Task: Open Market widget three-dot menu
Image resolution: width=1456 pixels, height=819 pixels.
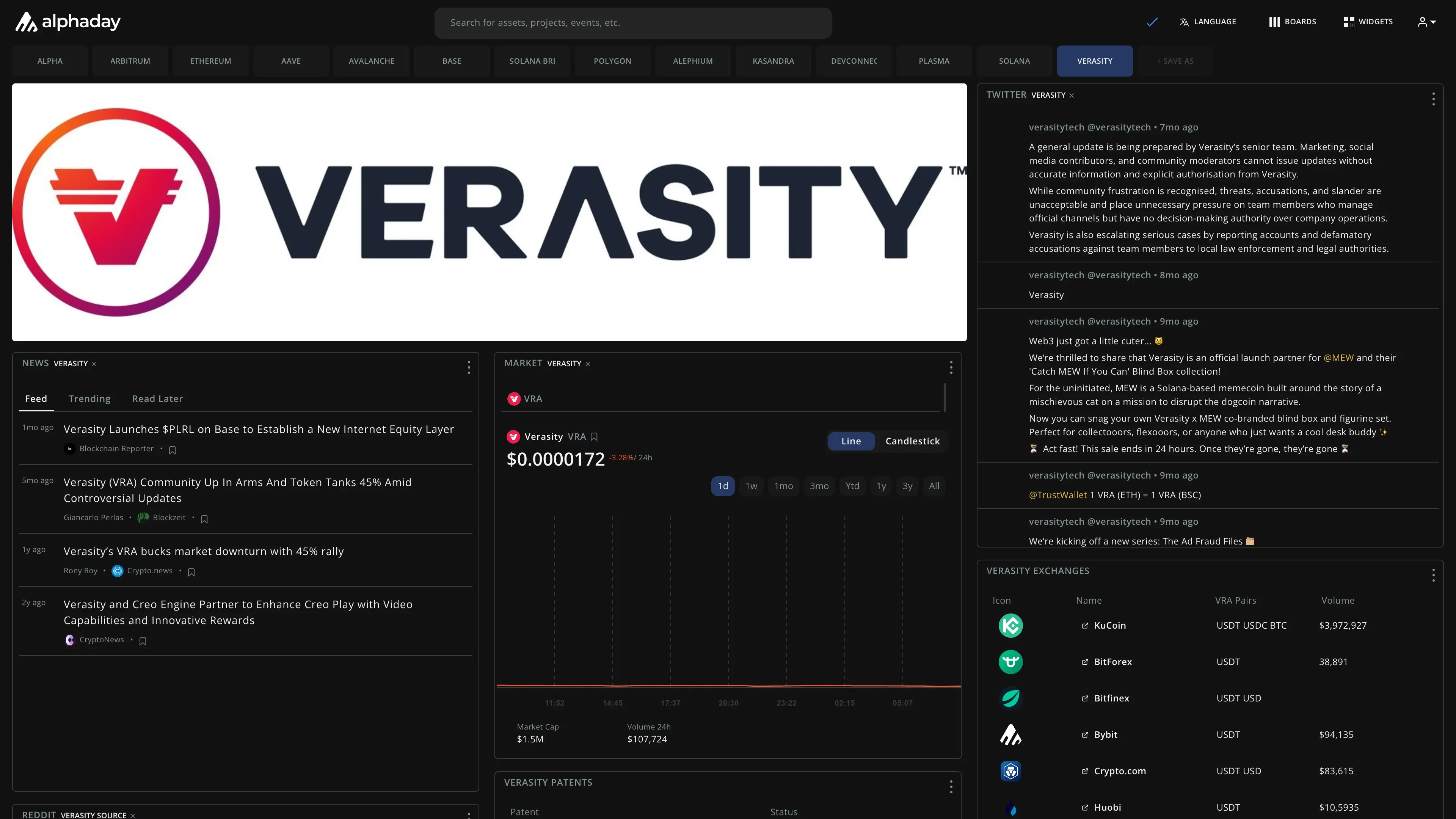Action: coord(951,367)
